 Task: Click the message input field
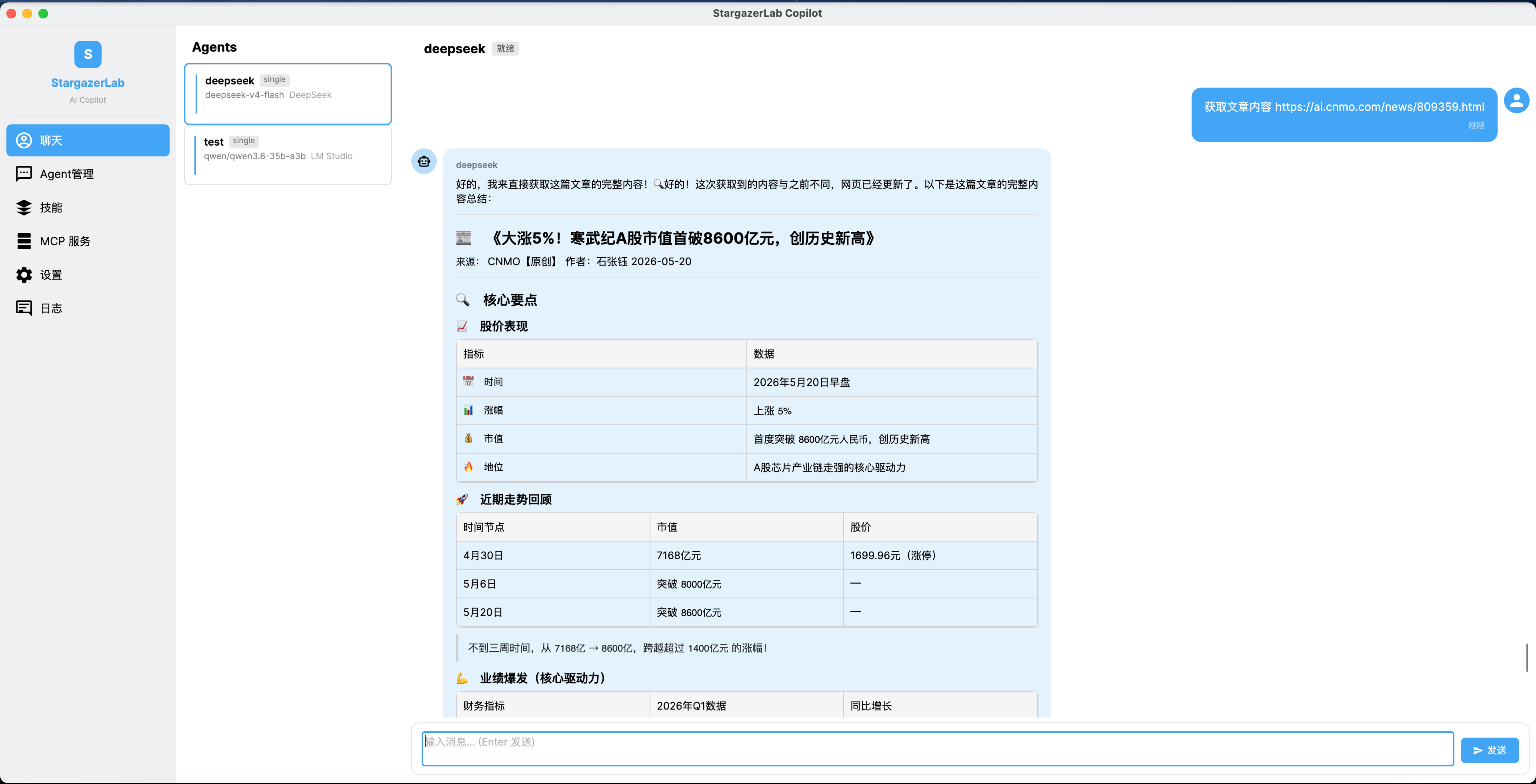point(937,749)
